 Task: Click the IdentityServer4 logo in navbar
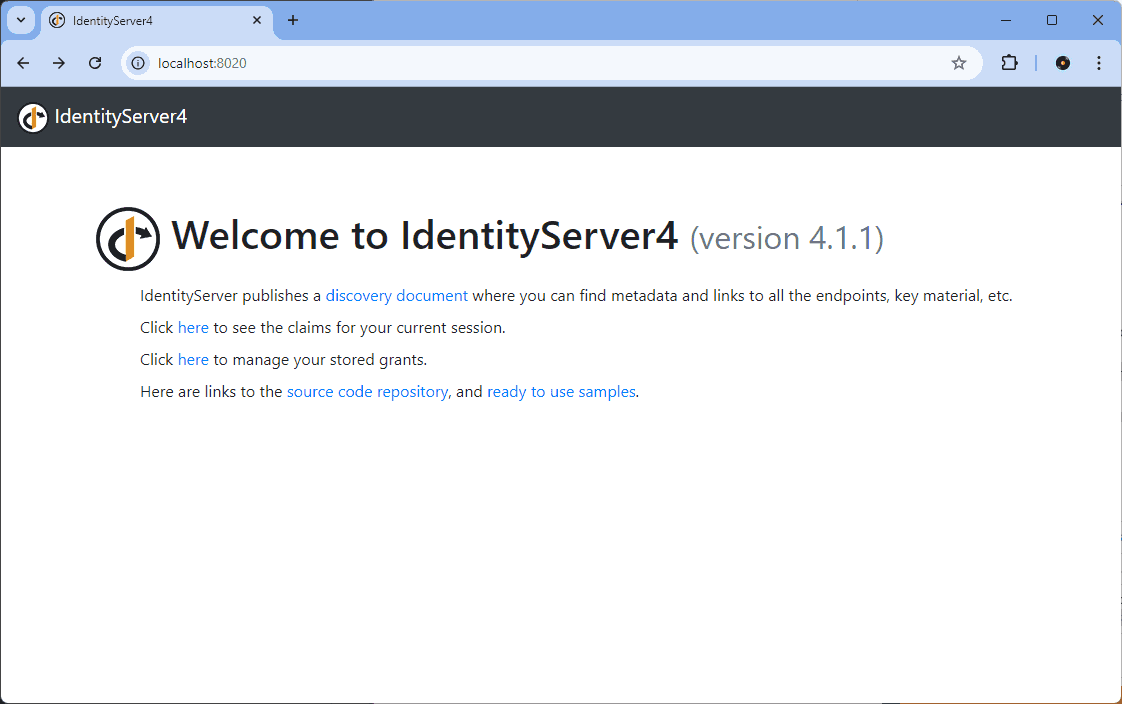[x=33, y=117]
